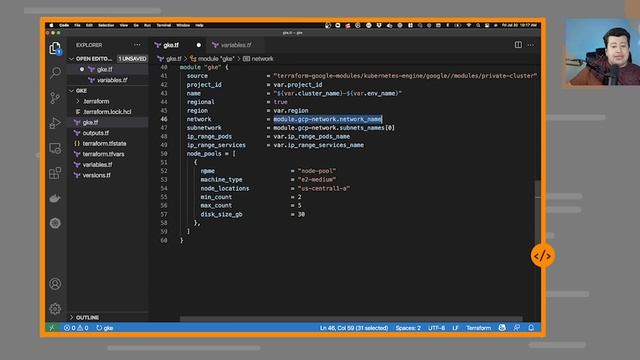Open outputs.tf file
Viewport: 640px width, 360px height.
pos(96,133)
